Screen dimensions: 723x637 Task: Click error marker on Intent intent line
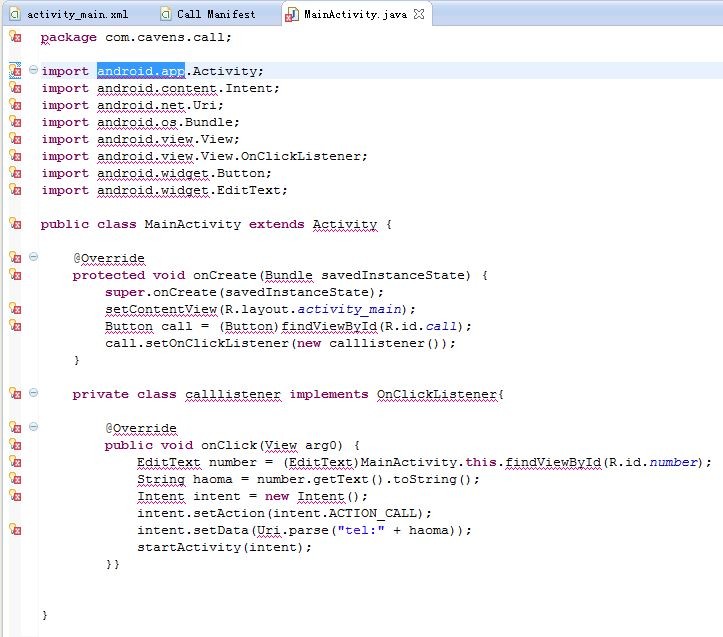15,496
